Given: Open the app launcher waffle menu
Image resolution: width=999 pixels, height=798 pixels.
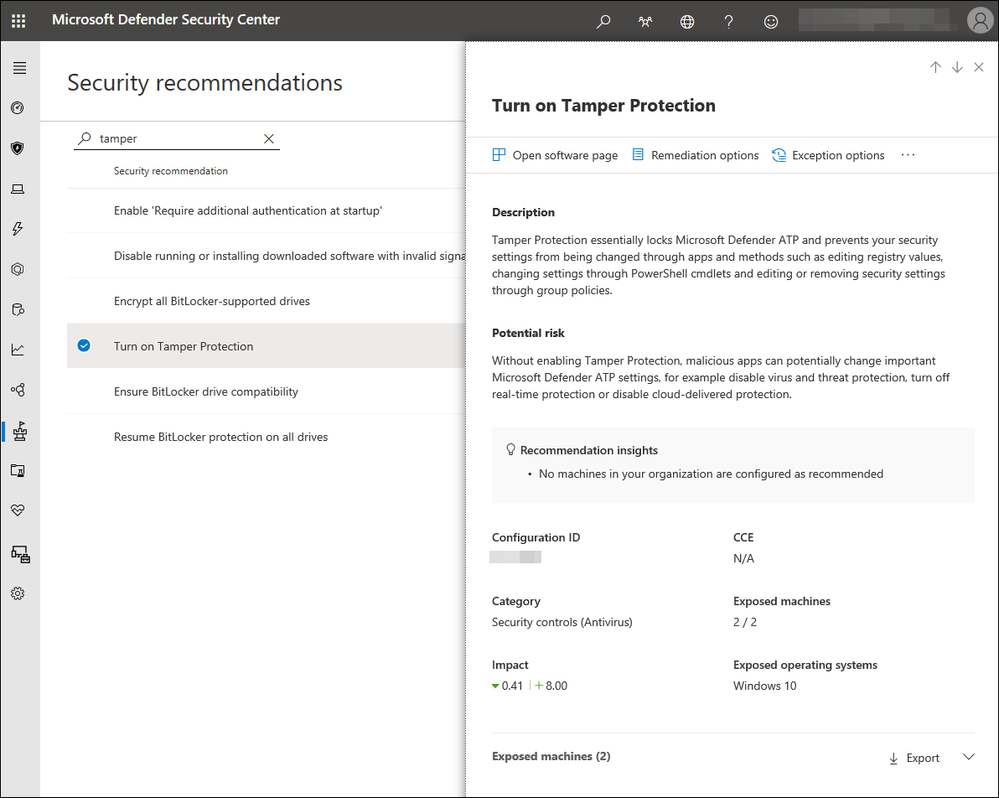Looking at the screenshot, I should [18, 21].
